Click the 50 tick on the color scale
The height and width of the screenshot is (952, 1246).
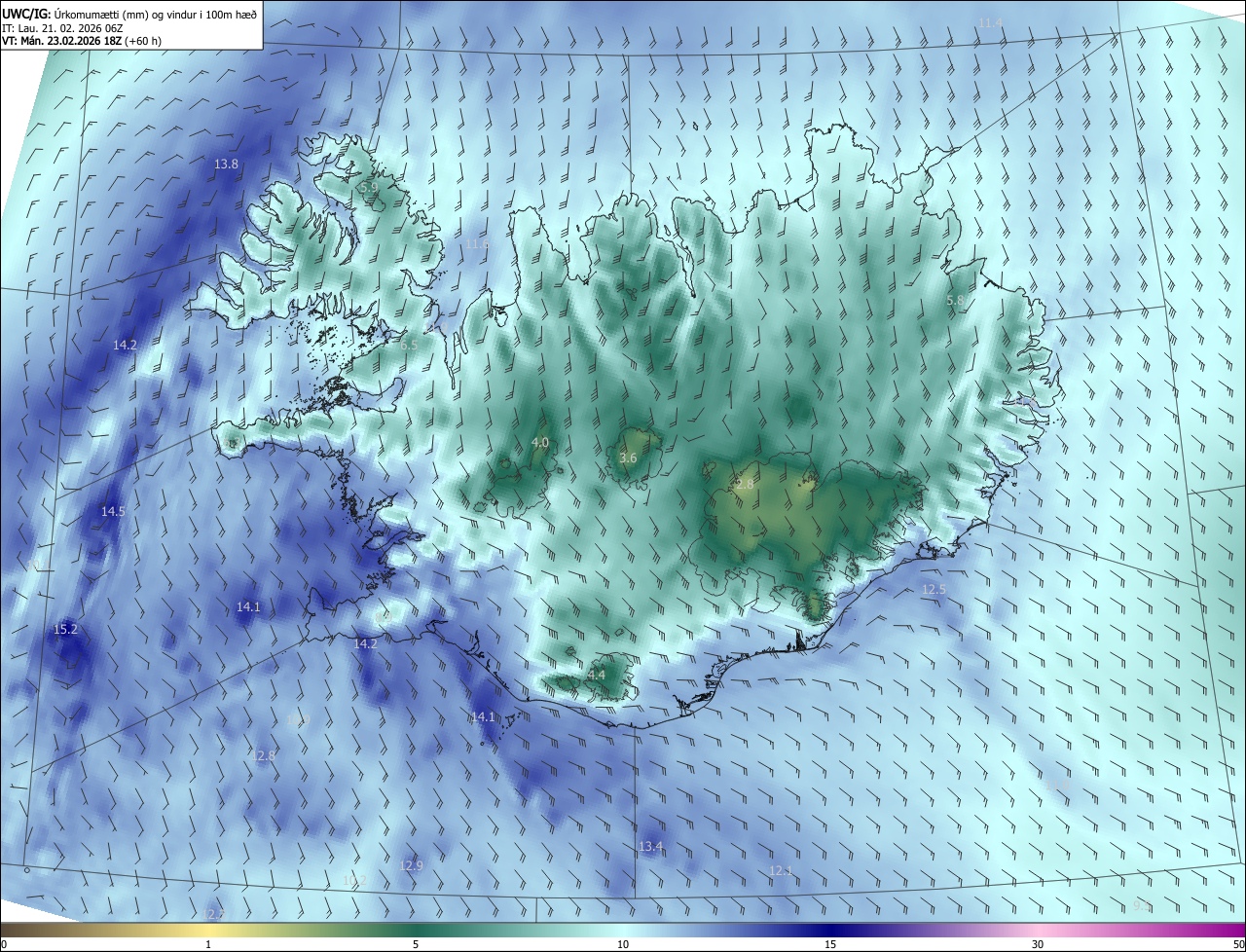pos(1238,944)
